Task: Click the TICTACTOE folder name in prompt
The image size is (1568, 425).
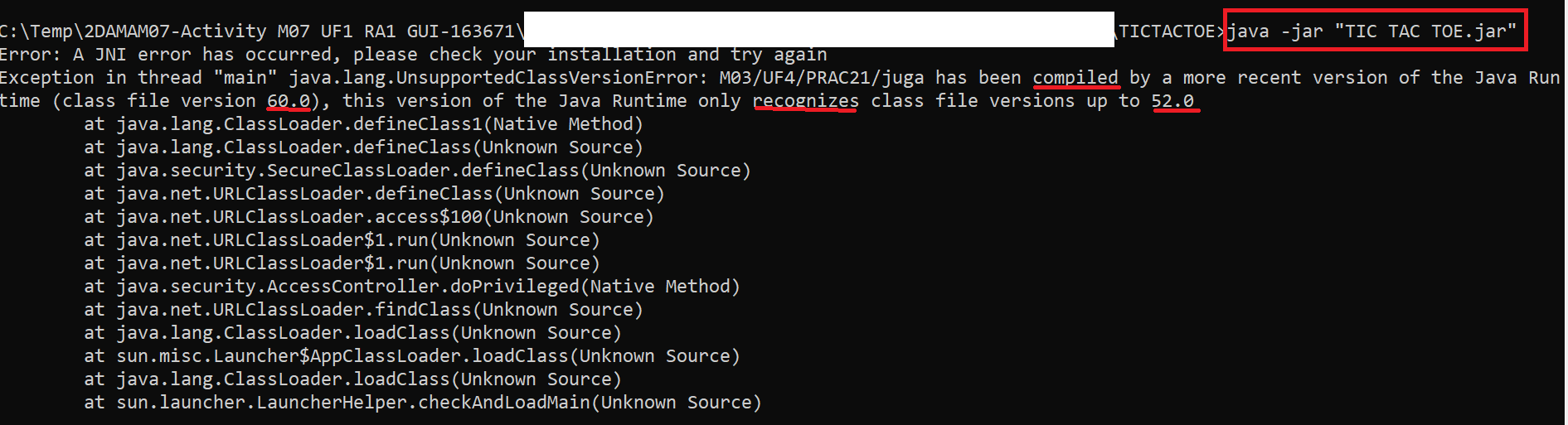Action: [x=1167, y=31]
